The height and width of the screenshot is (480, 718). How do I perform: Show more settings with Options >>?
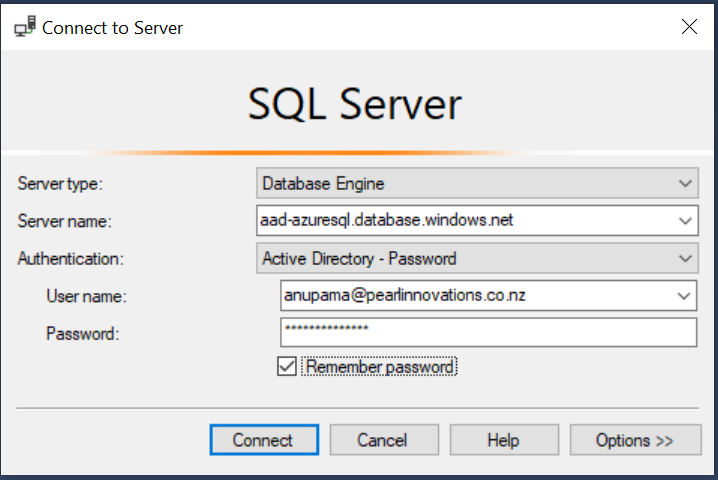tap(634, 440)
